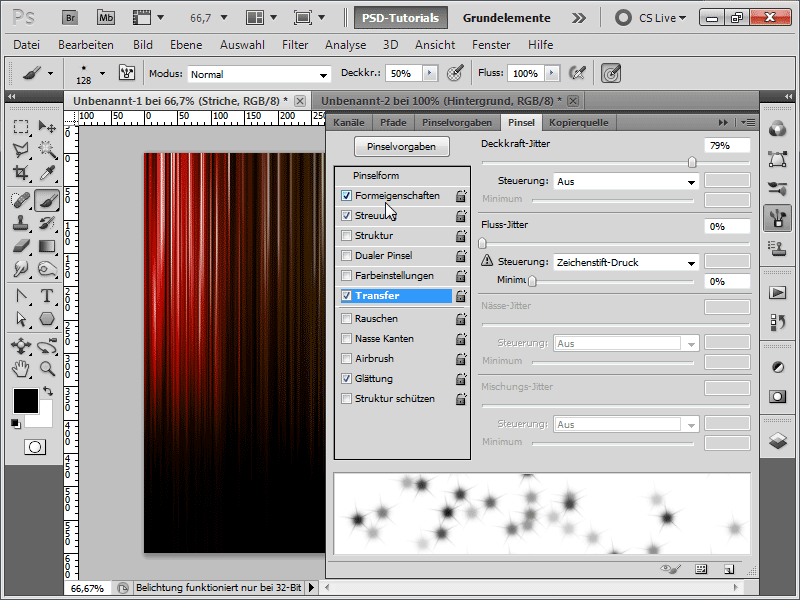The image size is (800, 600).
Task: Adjust the Fluss-Jitter slider handle
Action: tap(483, 243)
